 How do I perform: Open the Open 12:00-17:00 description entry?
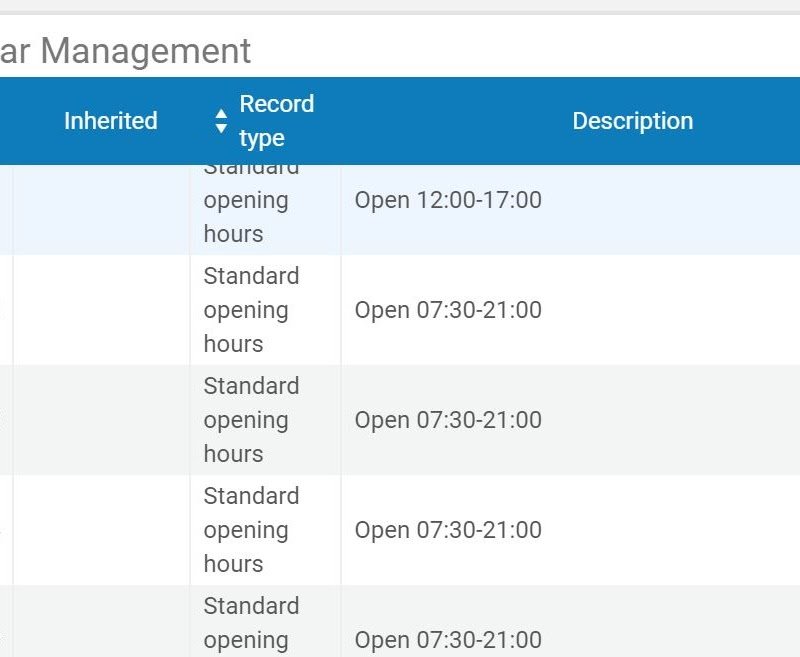click(448, 200)
